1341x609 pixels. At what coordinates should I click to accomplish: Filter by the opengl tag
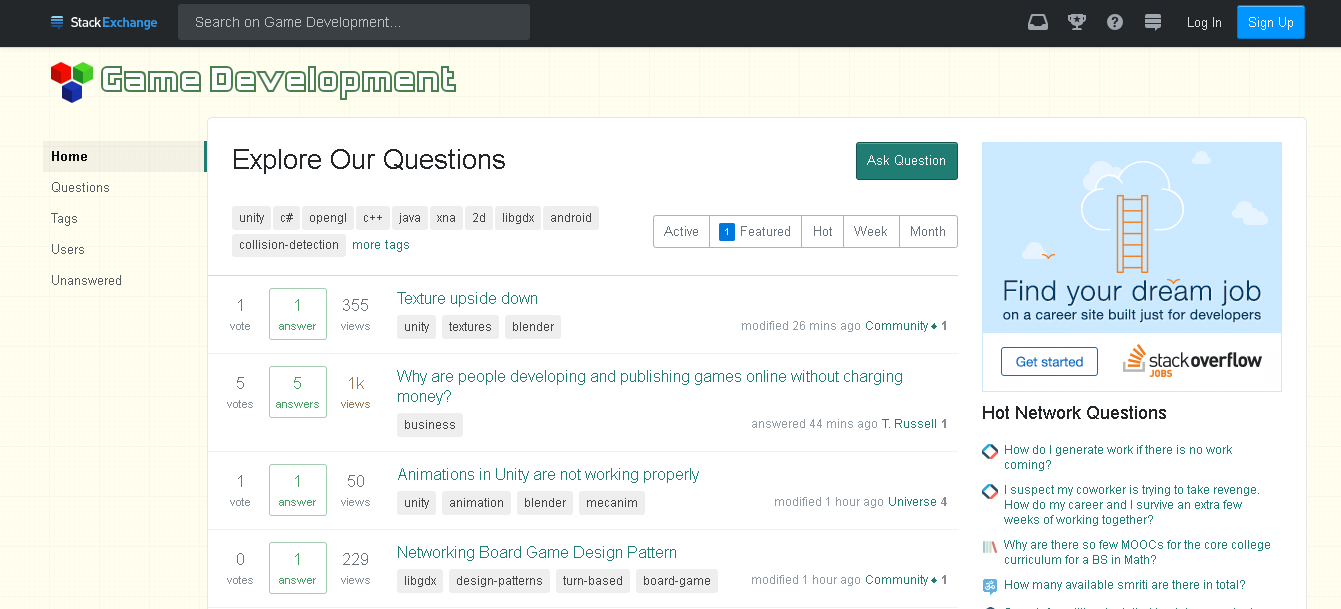point(328,218)
